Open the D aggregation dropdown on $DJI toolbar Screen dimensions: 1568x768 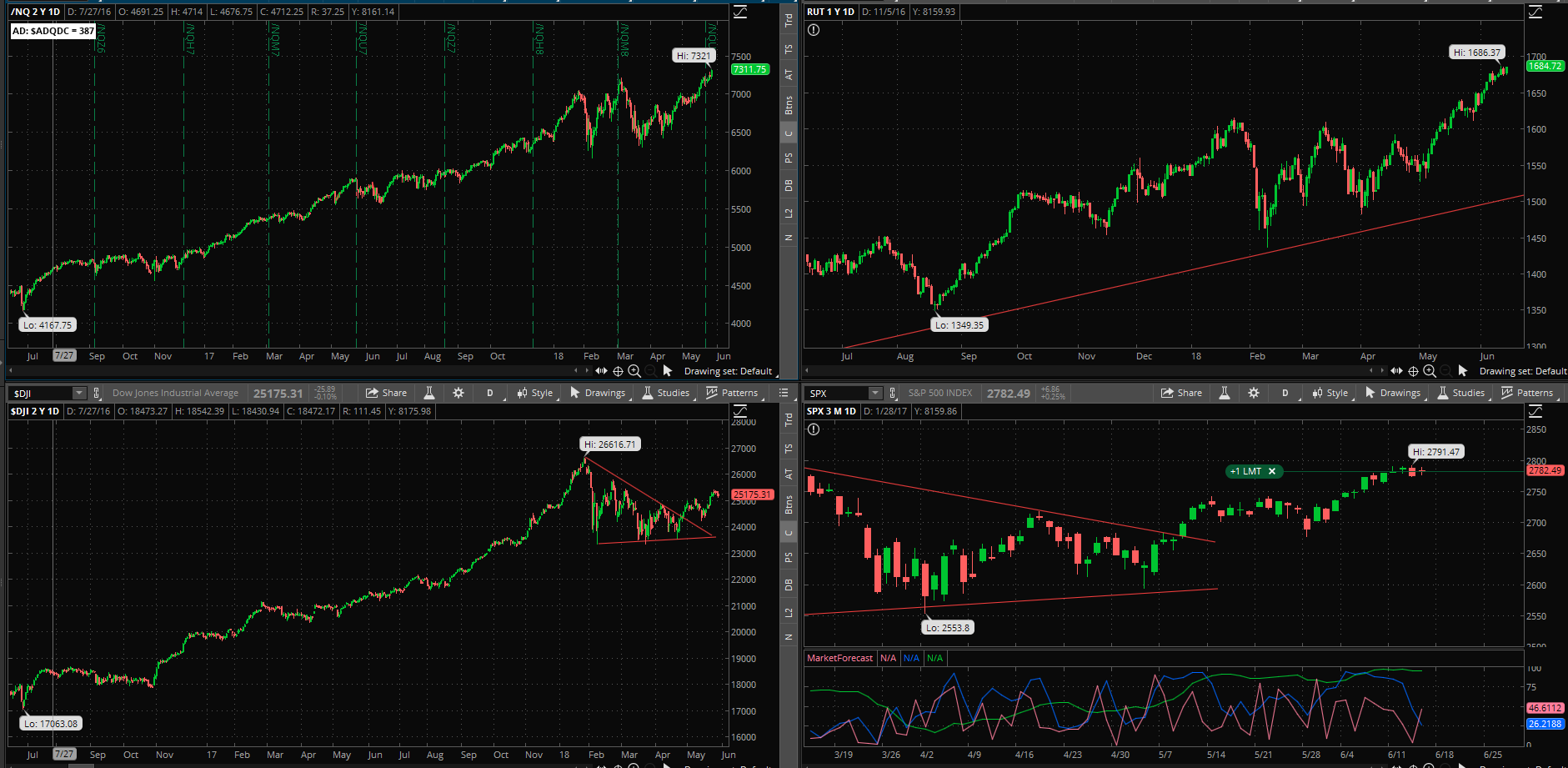(491, 393)
